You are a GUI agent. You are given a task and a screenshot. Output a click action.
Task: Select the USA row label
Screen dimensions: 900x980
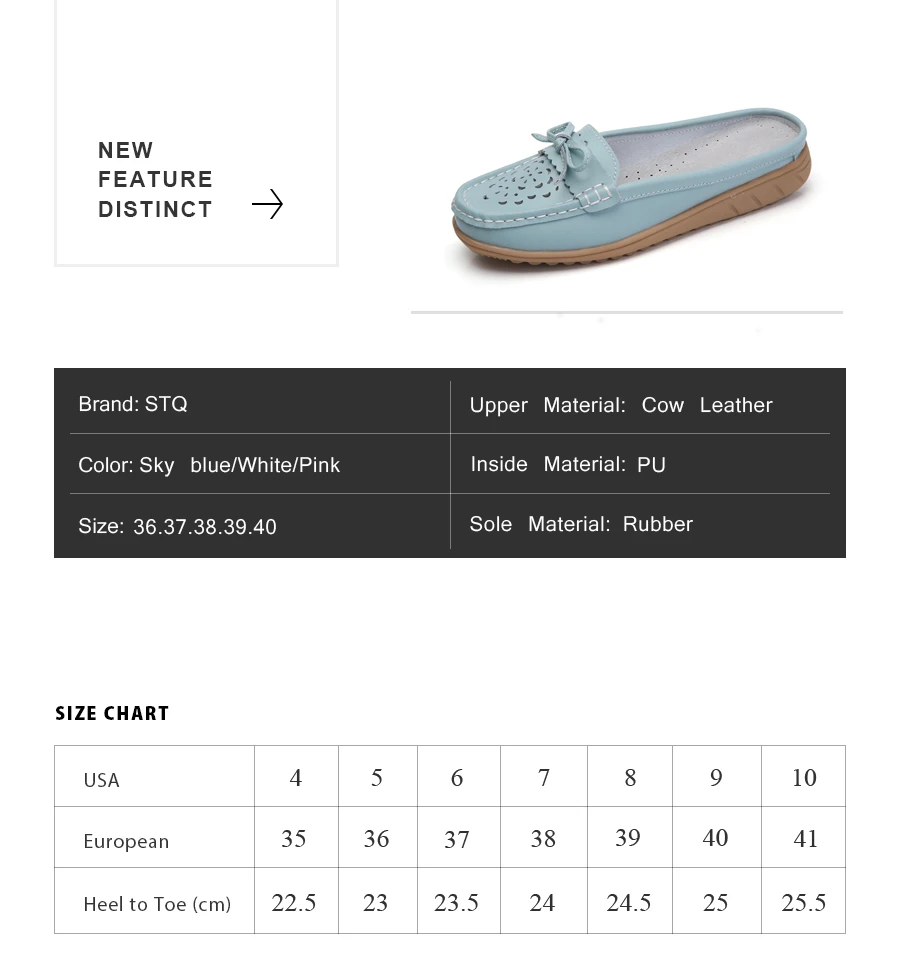coord(101,780)
